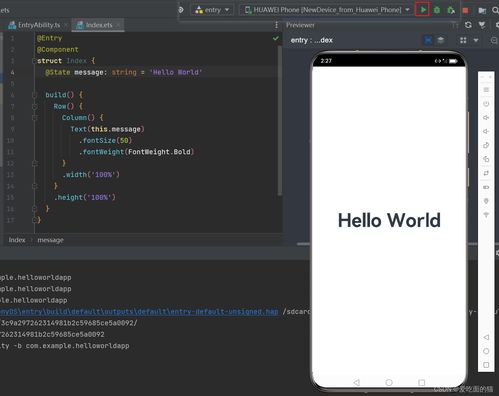Image resolution: width=499 pixels, height=396 pixels.
Task: Click the emulator power button icon
Action: [486, 104]
